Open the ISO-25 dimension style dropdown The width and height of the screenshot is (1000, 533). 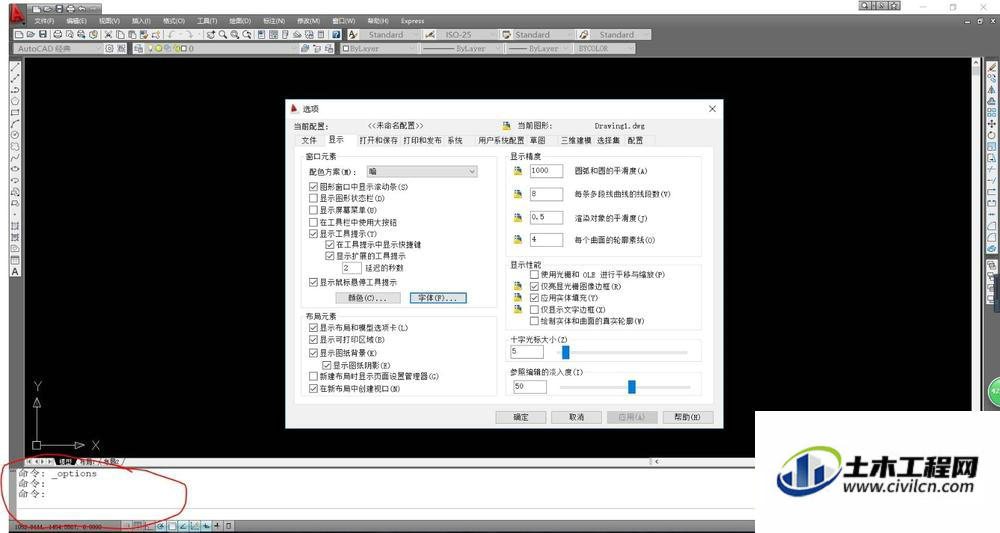tap(469, 34)
